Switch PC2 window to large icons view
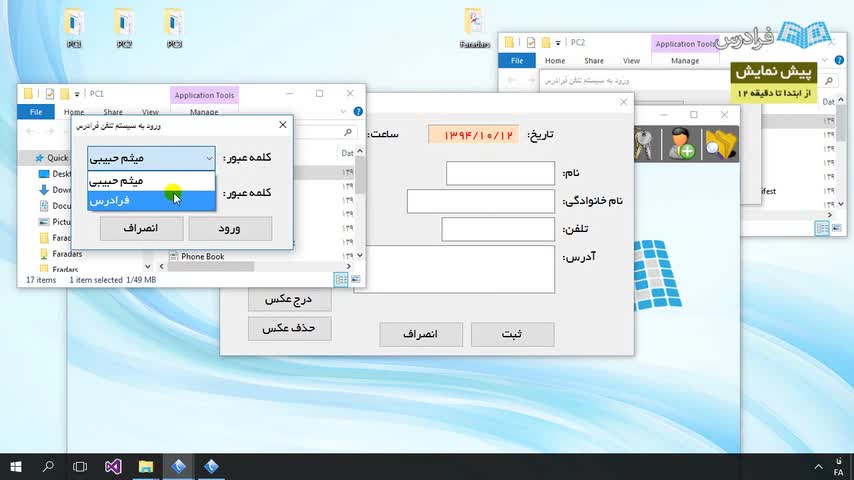The image size is (854, 480). click(837, 228)
